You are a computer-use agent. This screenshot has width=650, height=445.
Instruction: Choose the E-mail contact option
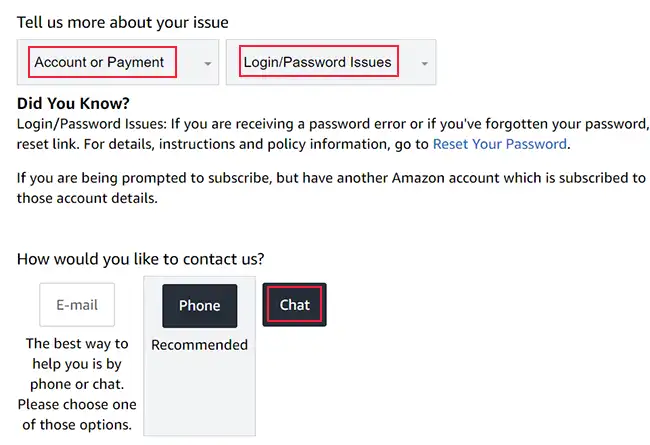point(77,305)
